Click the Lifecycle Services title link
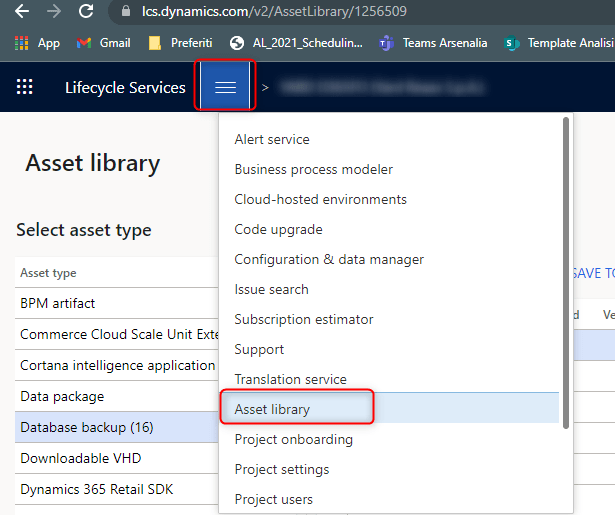This screenshot has width=615, height=515. point(125,88)
